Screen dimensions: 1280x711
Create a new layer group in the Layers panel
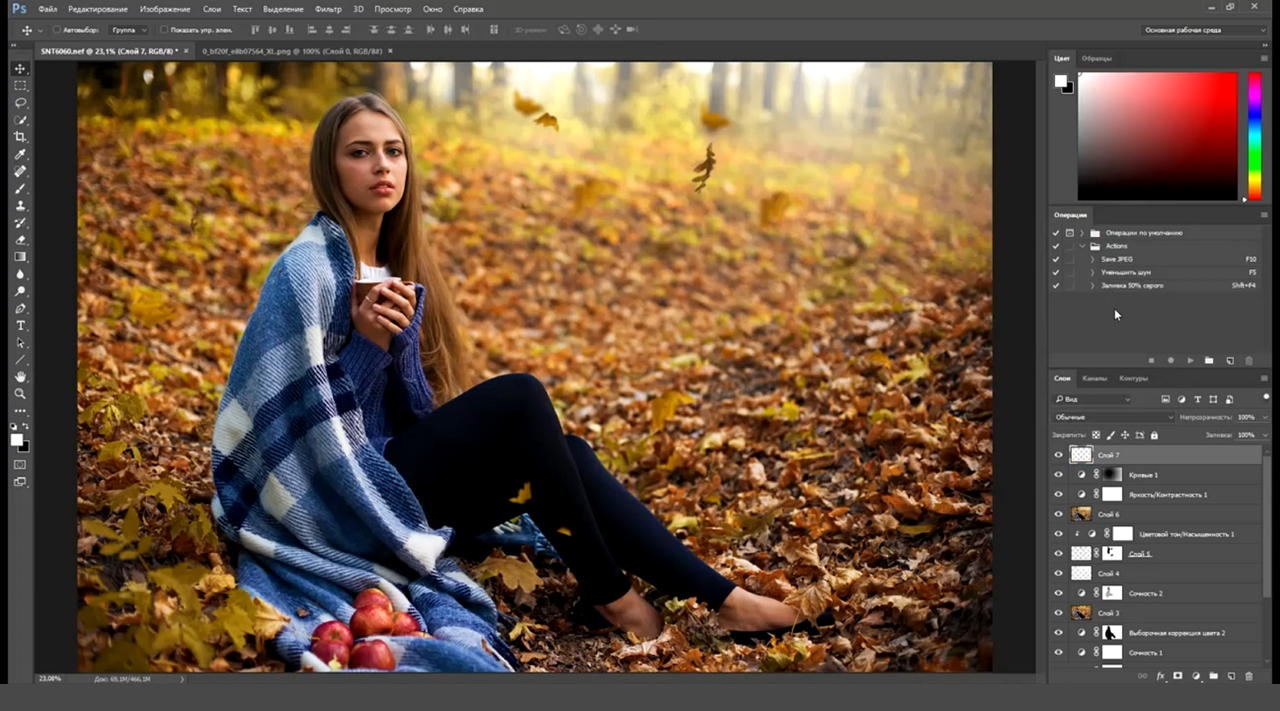point(1214,676)
